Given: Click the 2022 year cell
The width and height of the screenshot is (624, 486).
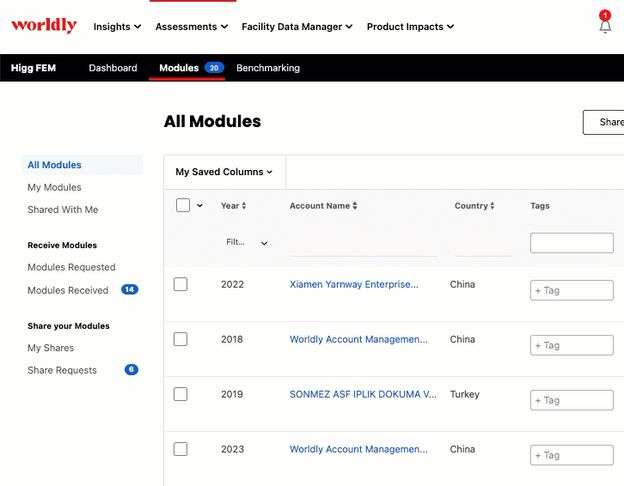Looking at the screenshot, I should pyautogui.click(x=232, y=284).
